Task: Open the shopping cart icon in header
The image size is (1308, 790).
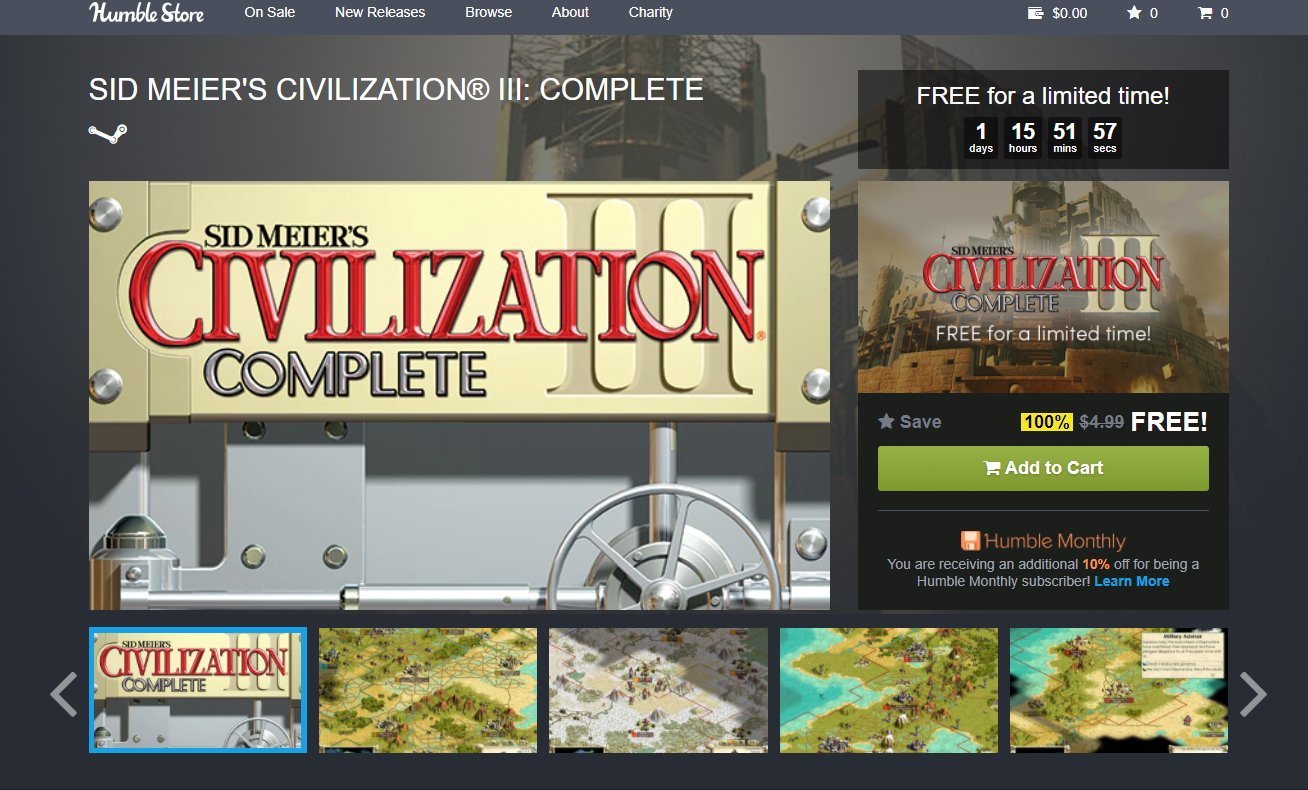Action: 1205,13
